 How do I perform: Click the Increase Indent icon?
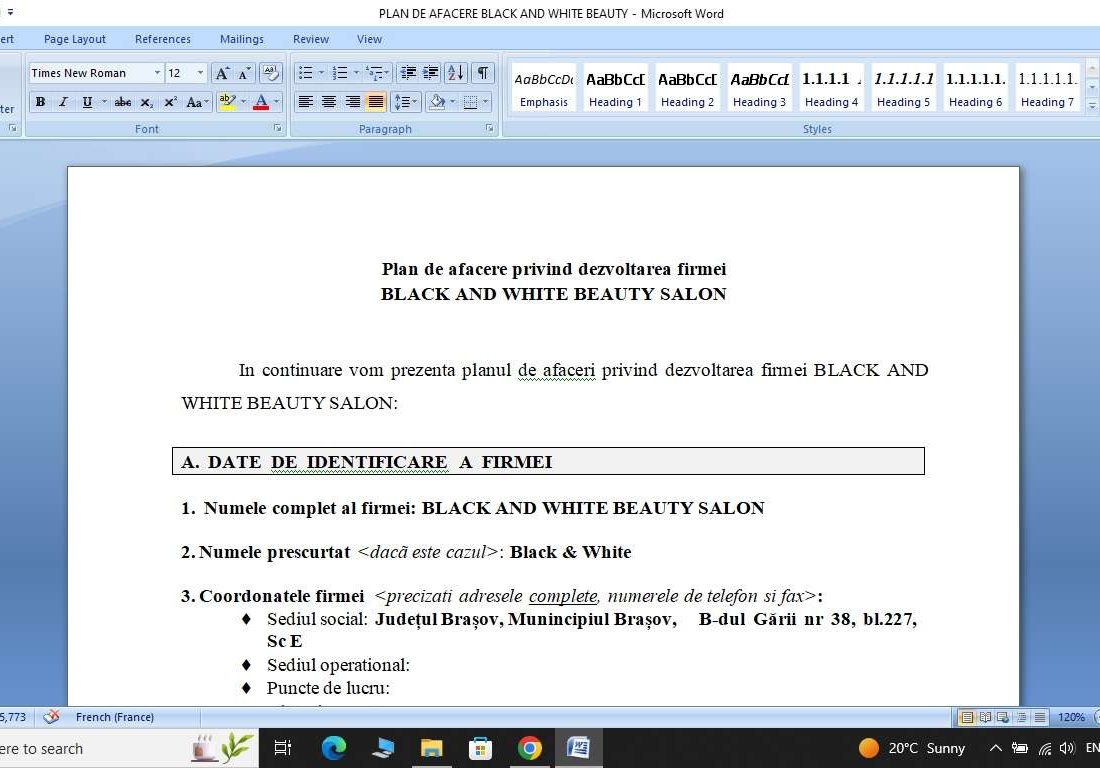point(431,73)
